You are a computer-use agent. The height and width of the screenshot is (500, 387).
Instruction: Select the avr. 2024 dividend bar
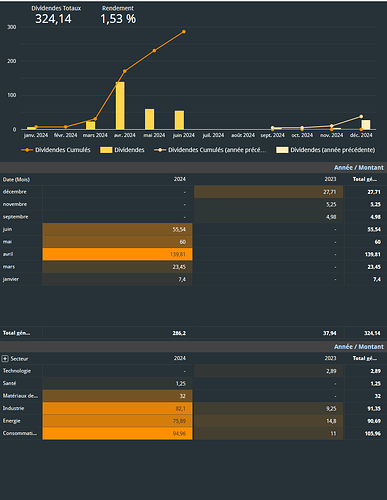pyautogui.click(x=120, y=106)
